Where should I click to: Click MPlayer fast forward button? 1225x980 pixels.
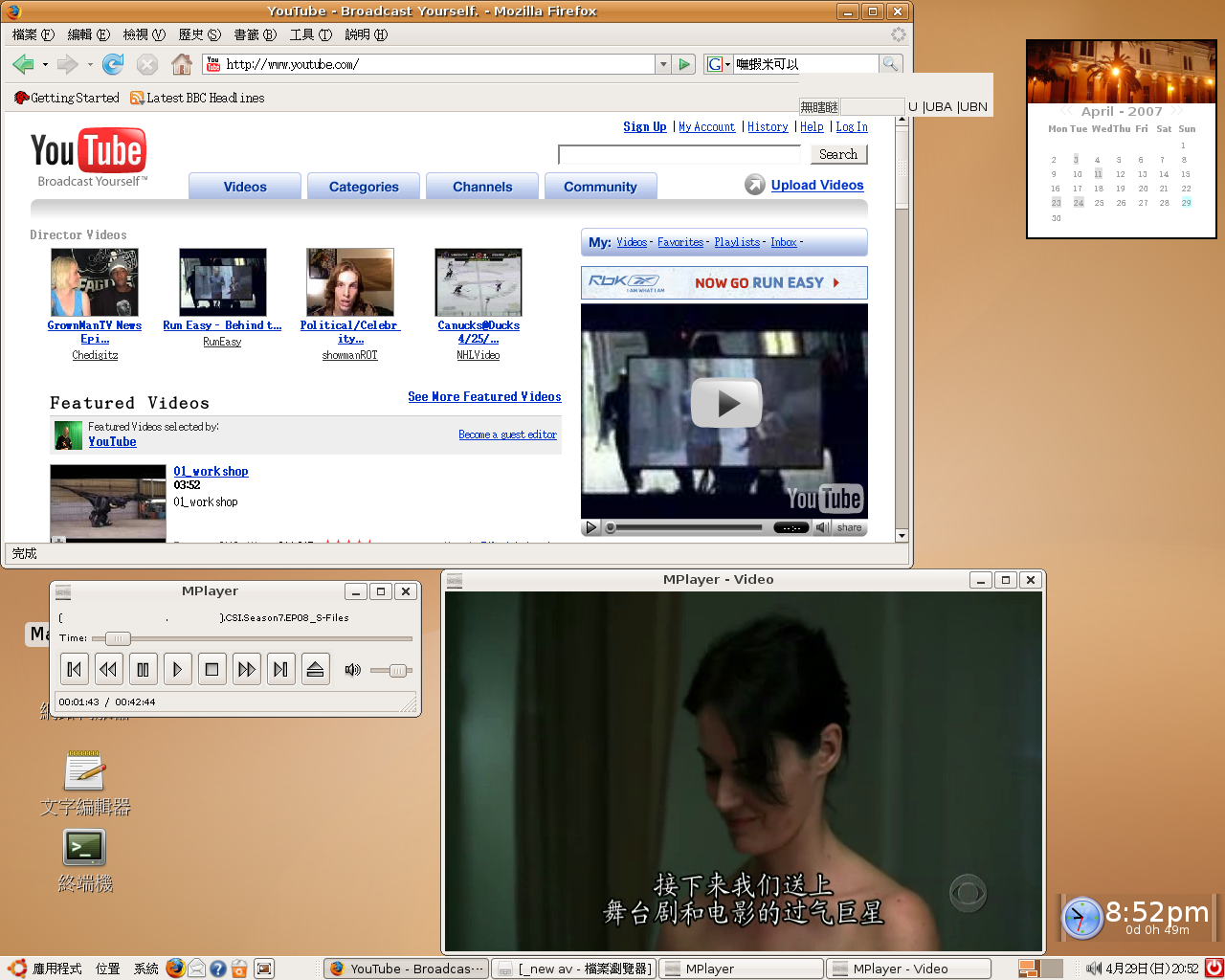click(x=247, y=669)
